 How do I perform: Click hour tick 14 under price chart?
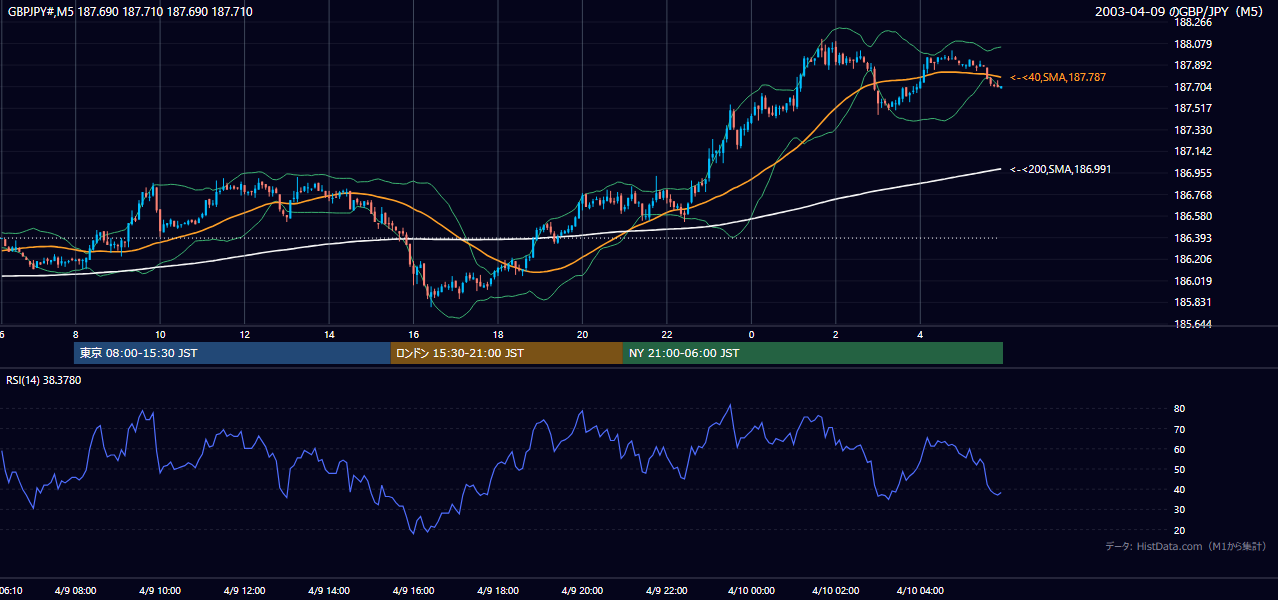point(329,335)
